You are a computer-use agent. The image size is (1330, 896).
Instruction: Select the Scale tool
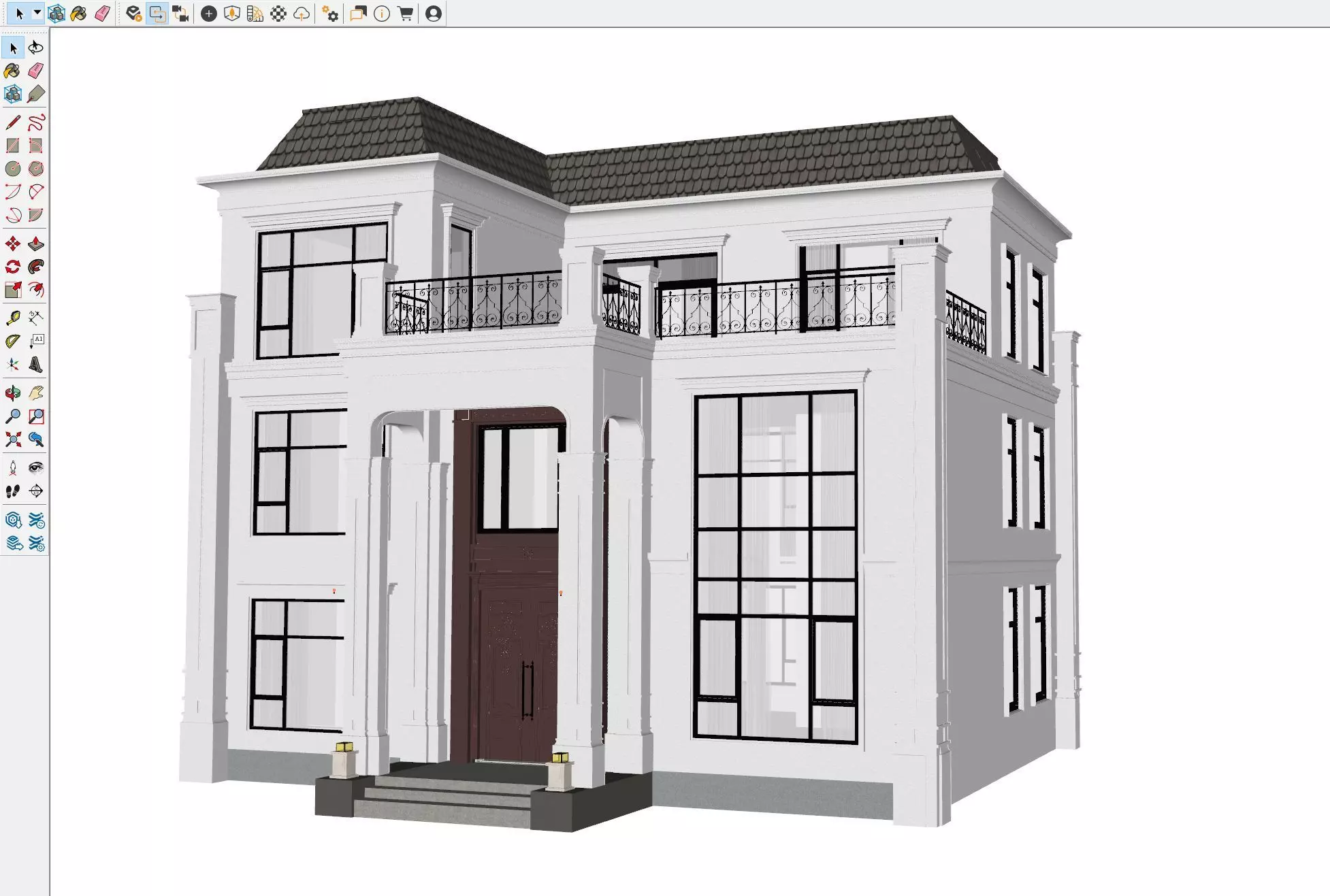[x=13, y=290]
